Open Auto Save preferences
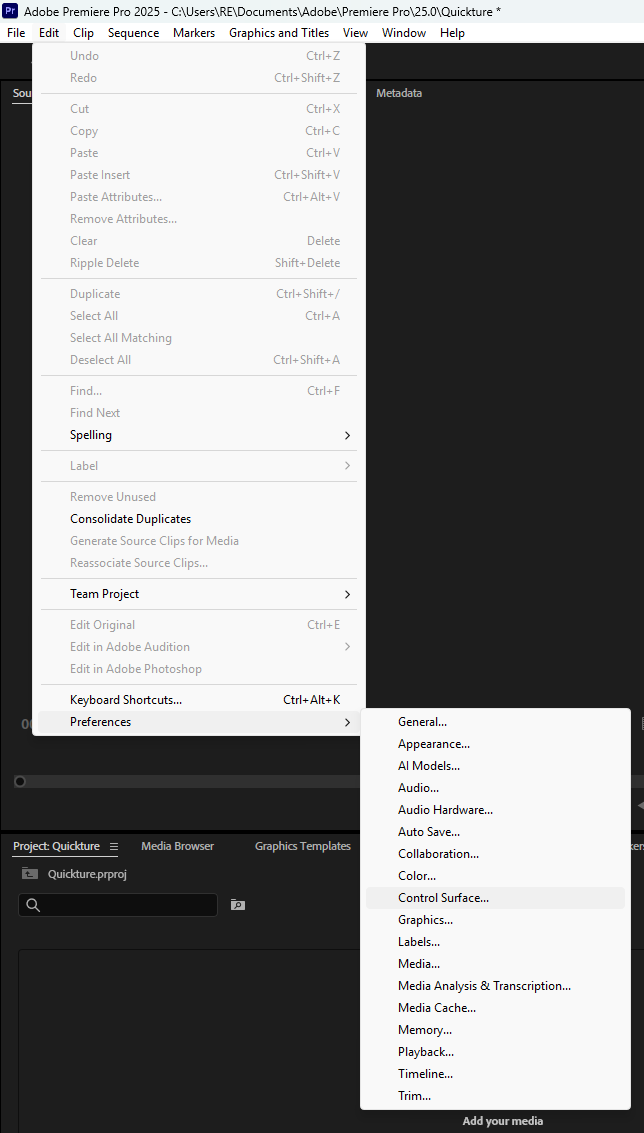This screenshot has height=1133, width=644. pos(495,832)
